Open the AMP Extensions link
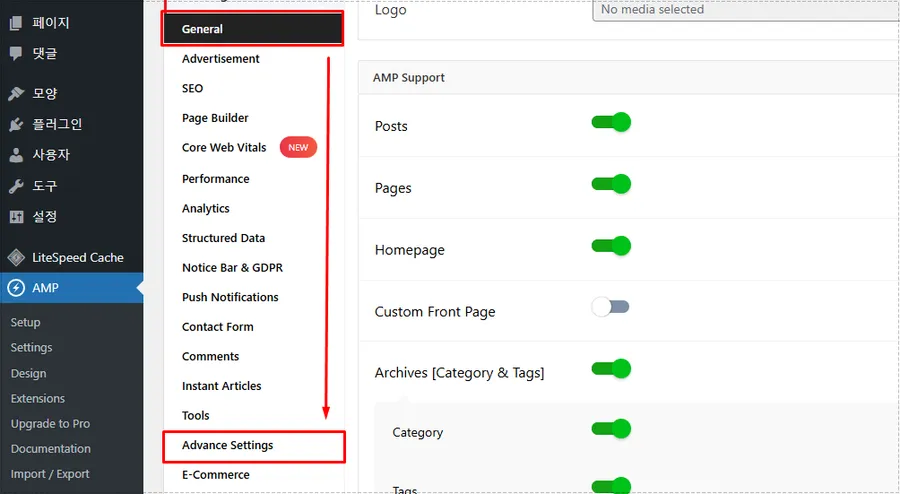This screenshot has height=494, width=900. tap(37, 399)
